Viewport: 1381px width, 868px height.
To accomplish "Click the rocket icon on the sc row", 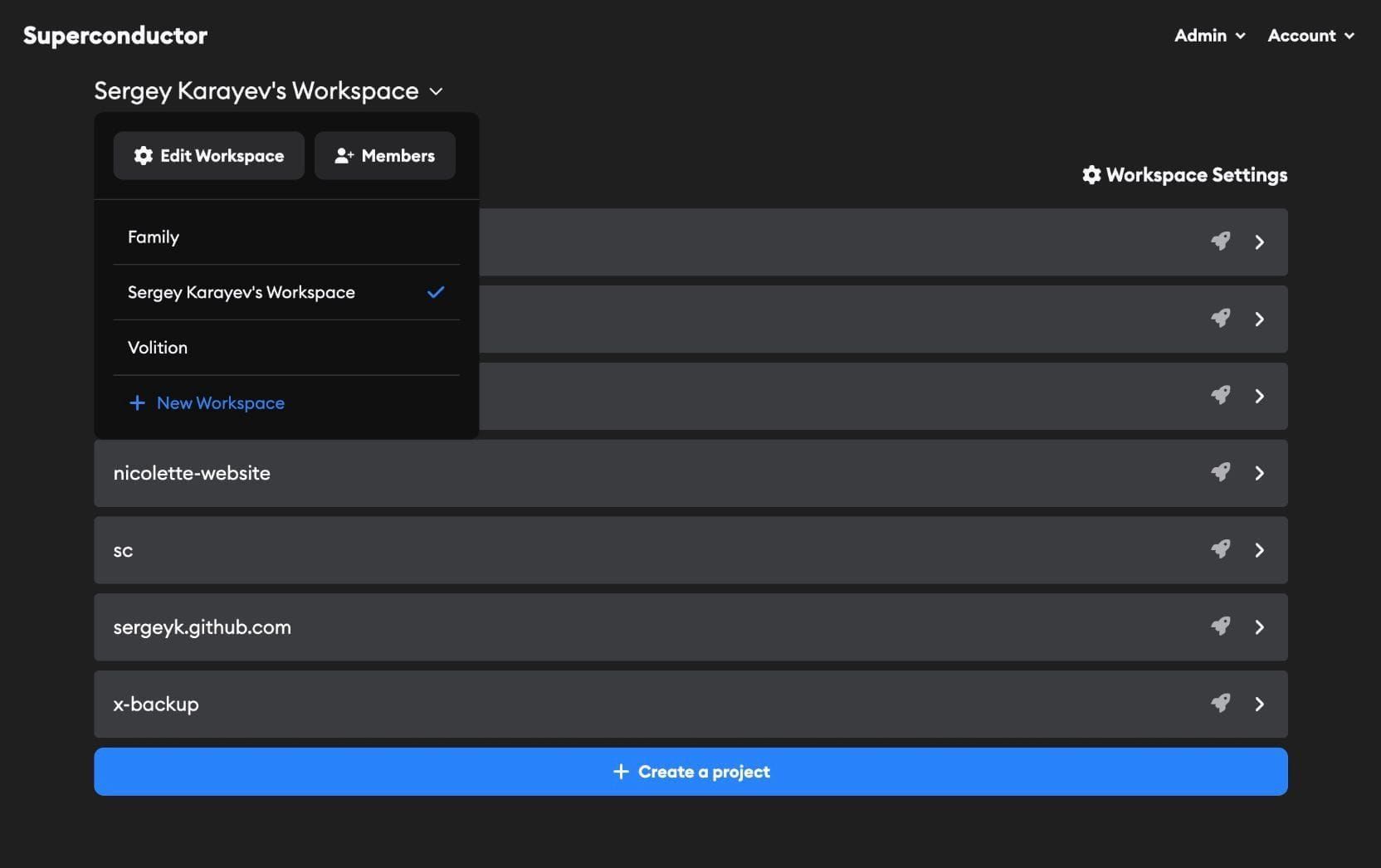I will (1220, 549).
